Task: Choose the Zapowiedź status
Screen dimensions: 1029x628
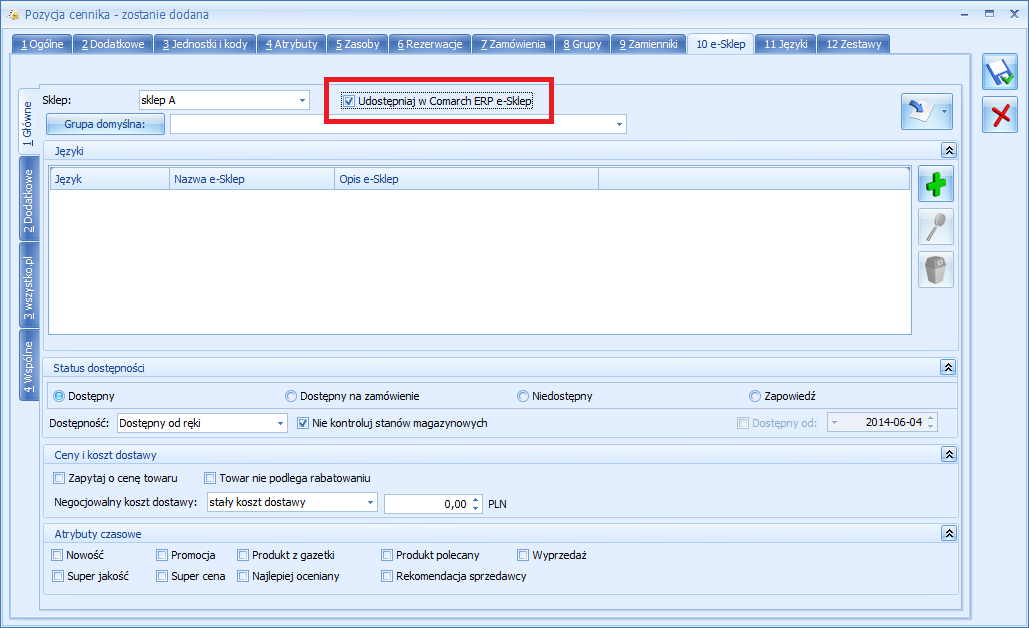Action: (755, 396)
